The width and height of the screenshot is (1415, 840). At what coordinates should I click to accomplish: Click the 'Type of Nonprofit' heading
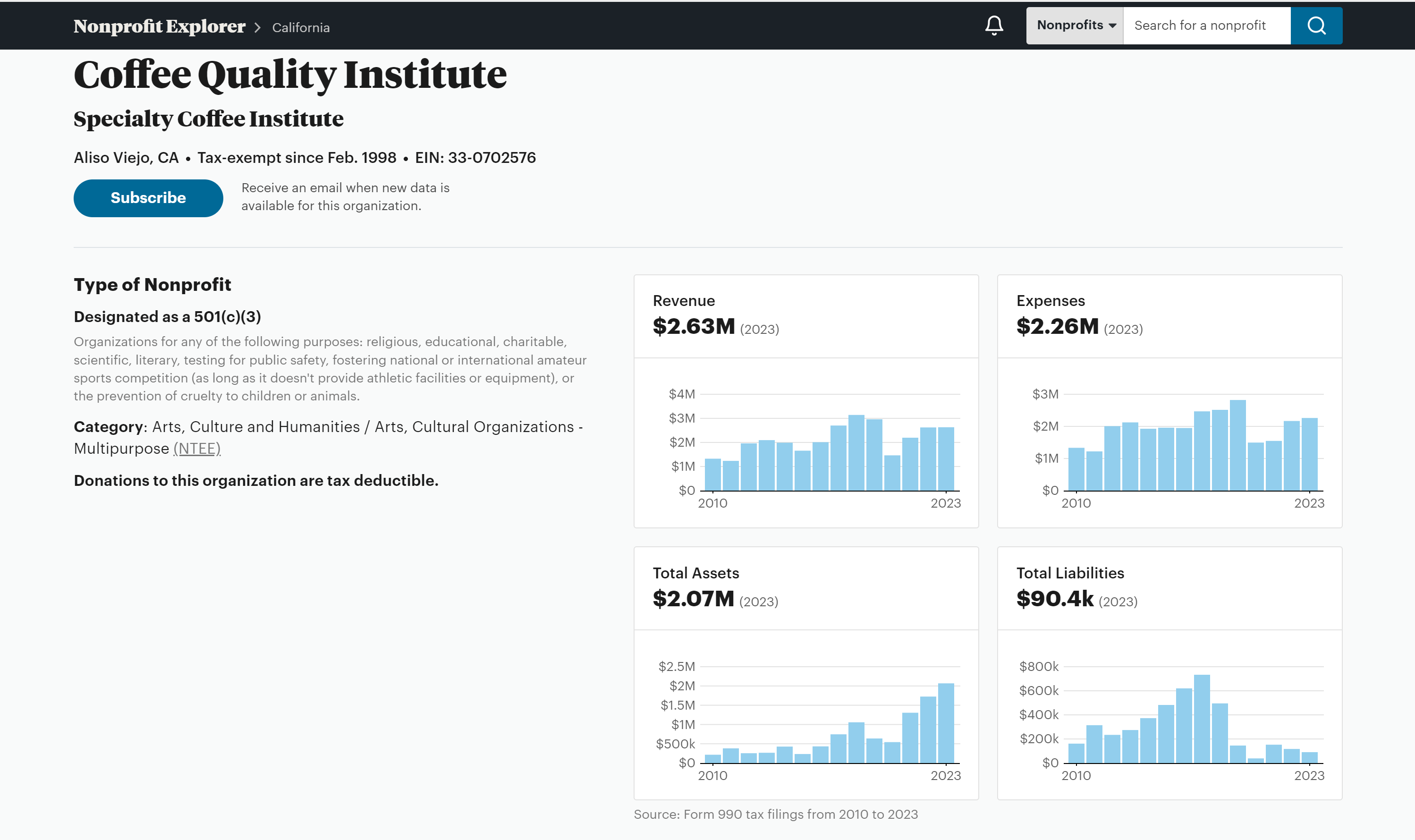point(152,285)
